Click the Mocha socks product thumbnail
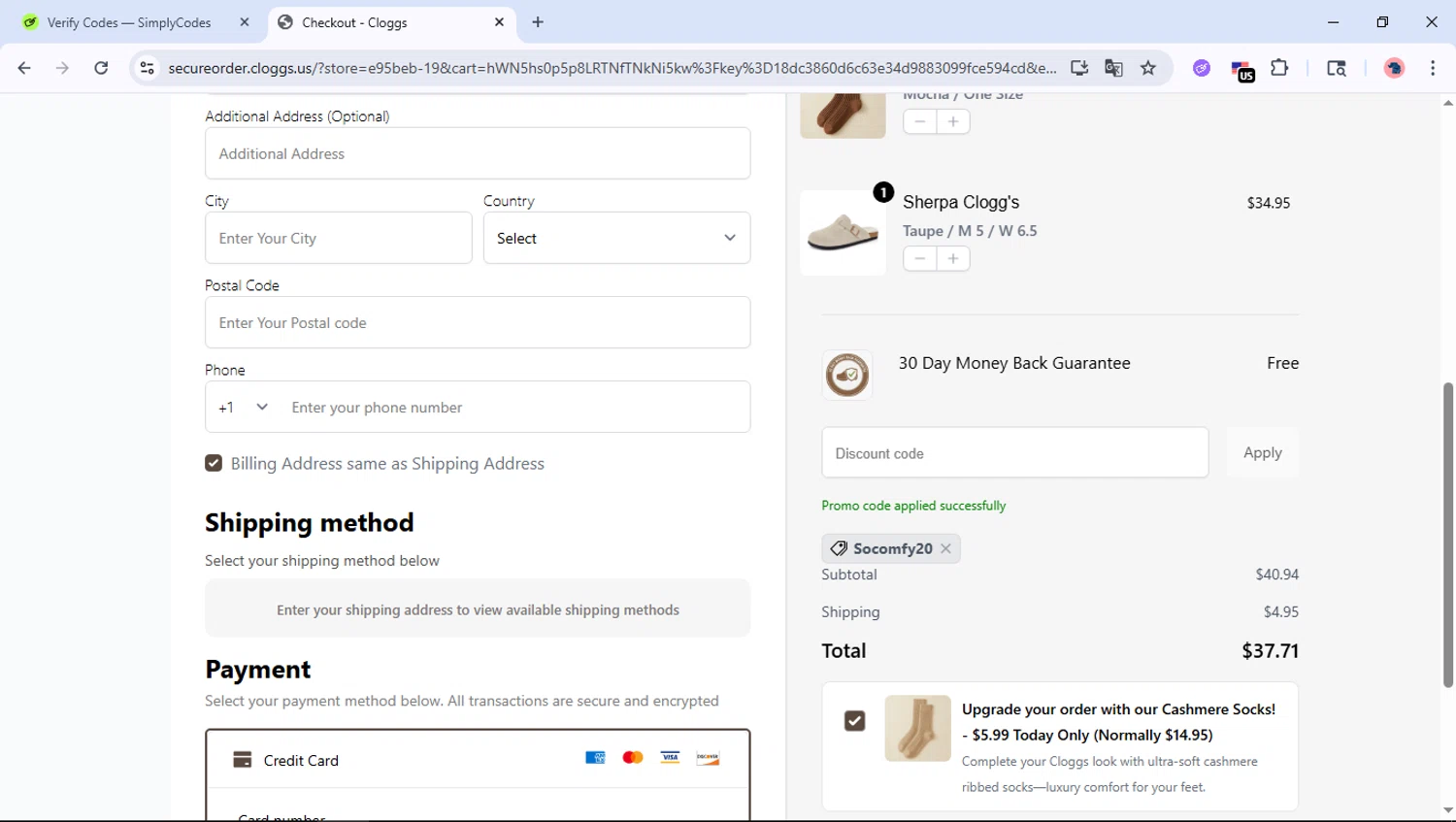The width and height of the screenshot is (1456, 822). [843, 115]
